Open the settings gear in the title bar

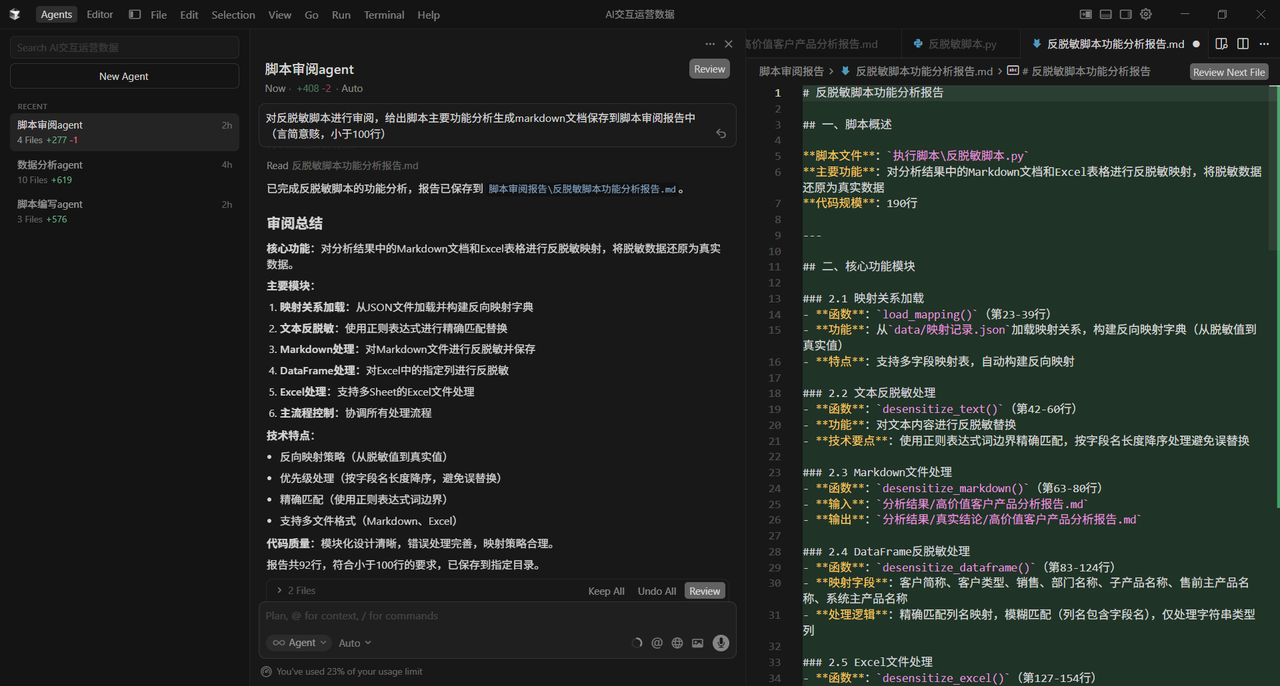pyautogui.click(x=1145, y=13)
